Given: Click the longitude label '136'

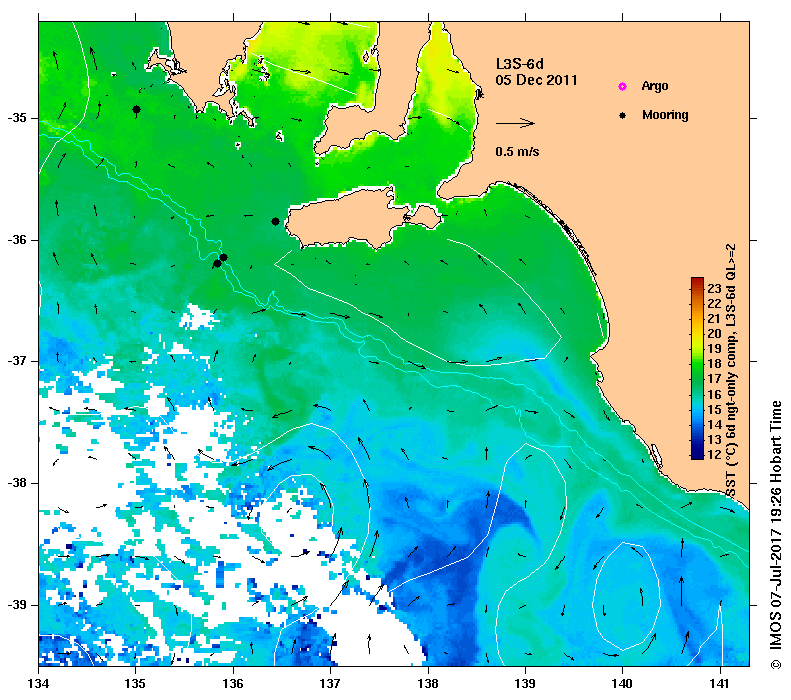Looking at the screenshot, I should 233,684.
